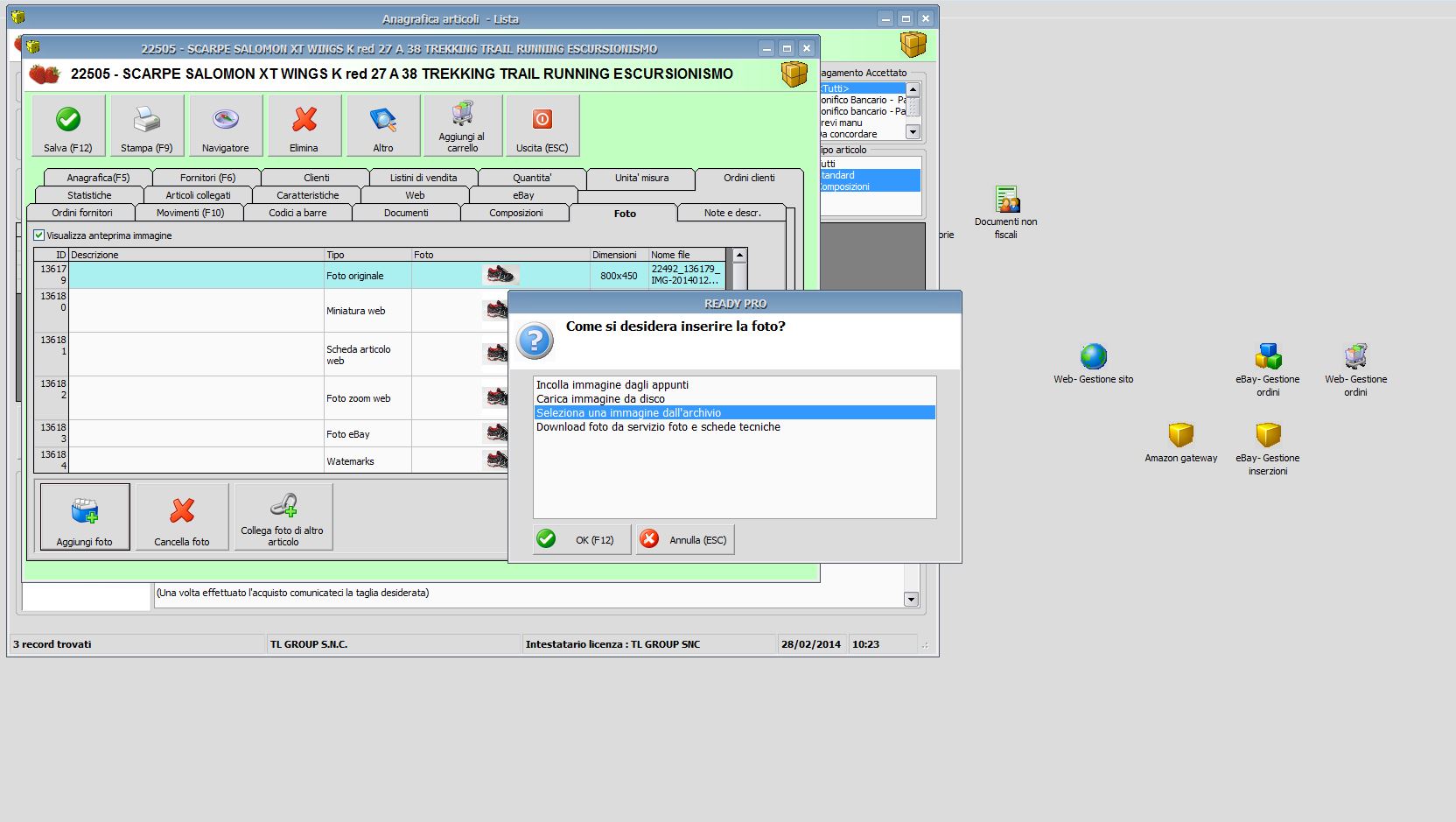Click Collega foto di altro articolo

pos(283,517)
